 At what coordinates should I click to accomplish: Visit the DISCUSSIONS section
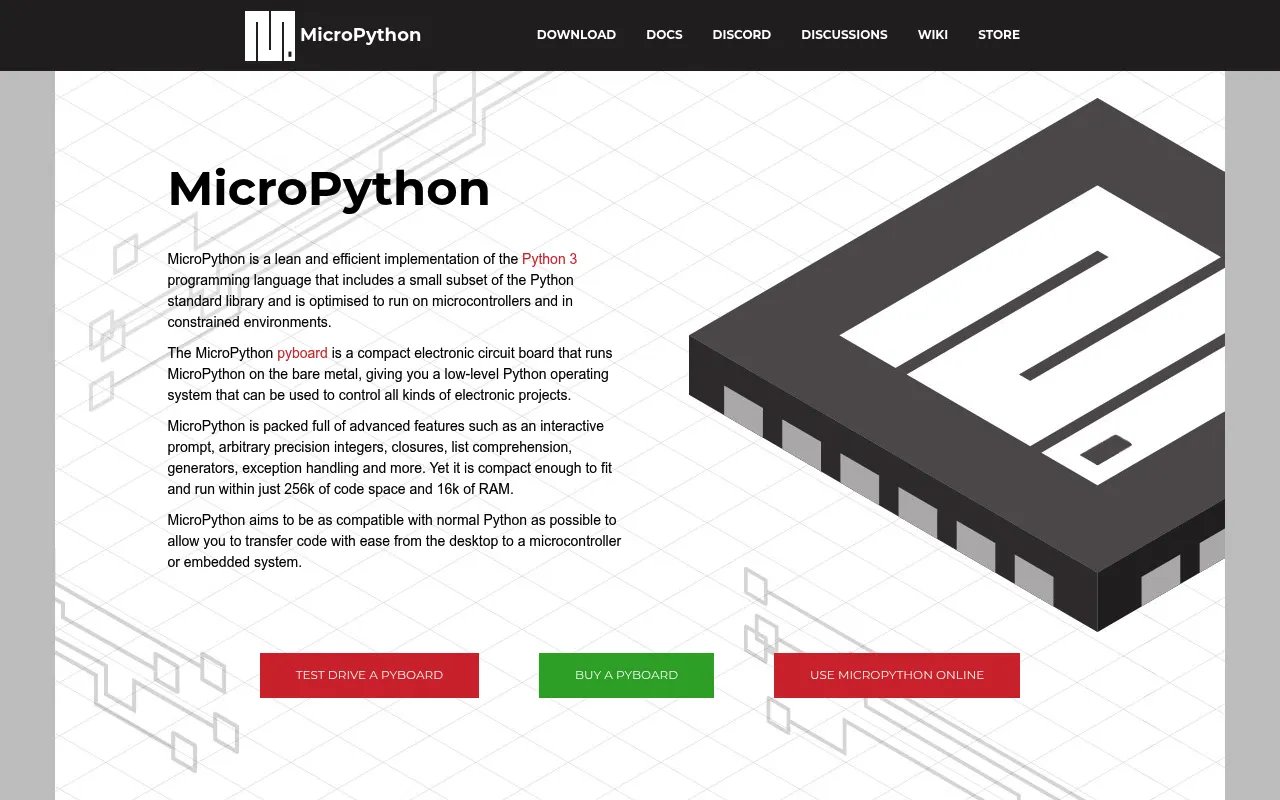(x=844, y=35)
